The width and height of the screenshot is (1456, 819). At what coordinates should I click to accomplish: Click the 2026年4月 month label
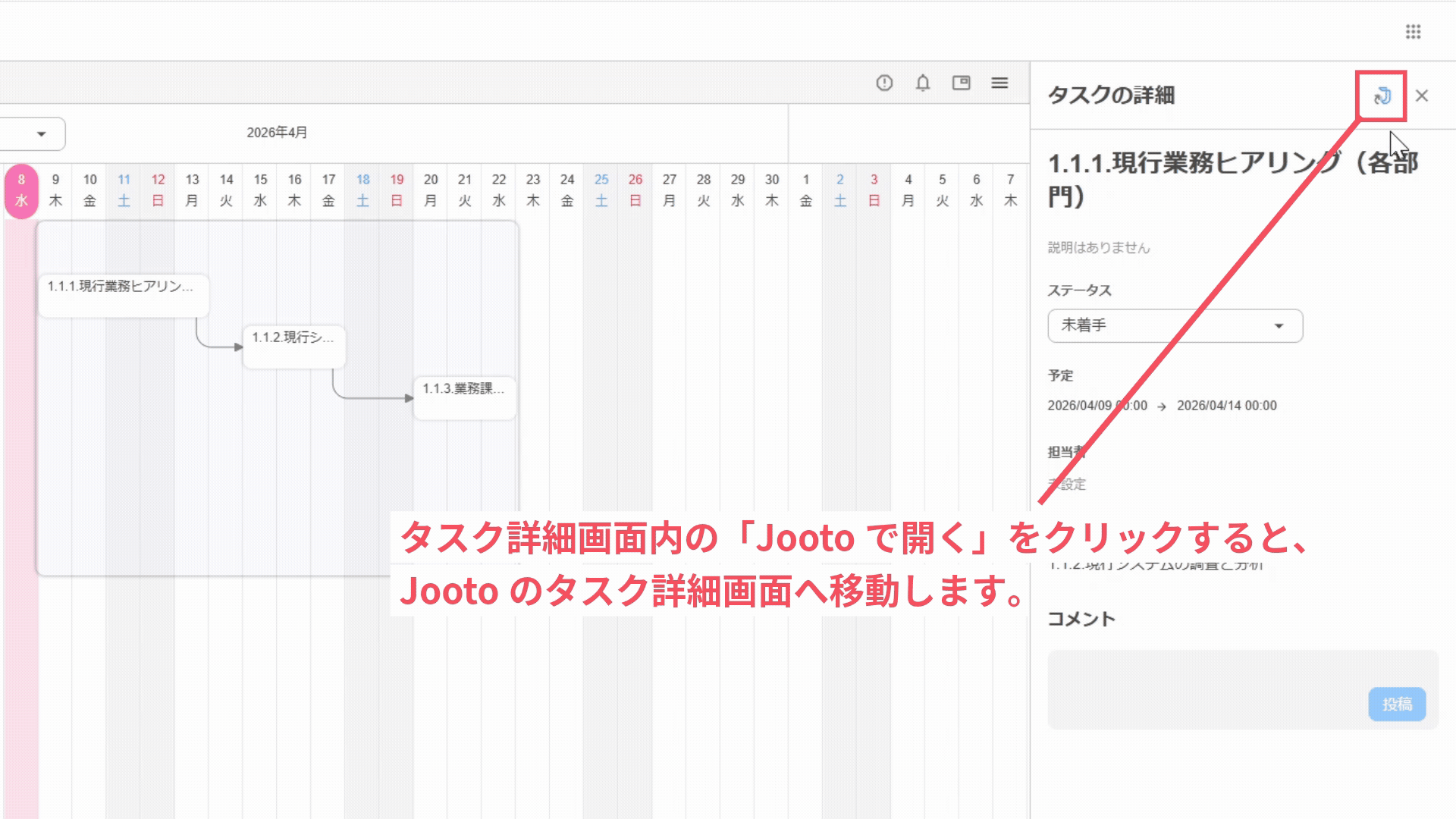277,133
